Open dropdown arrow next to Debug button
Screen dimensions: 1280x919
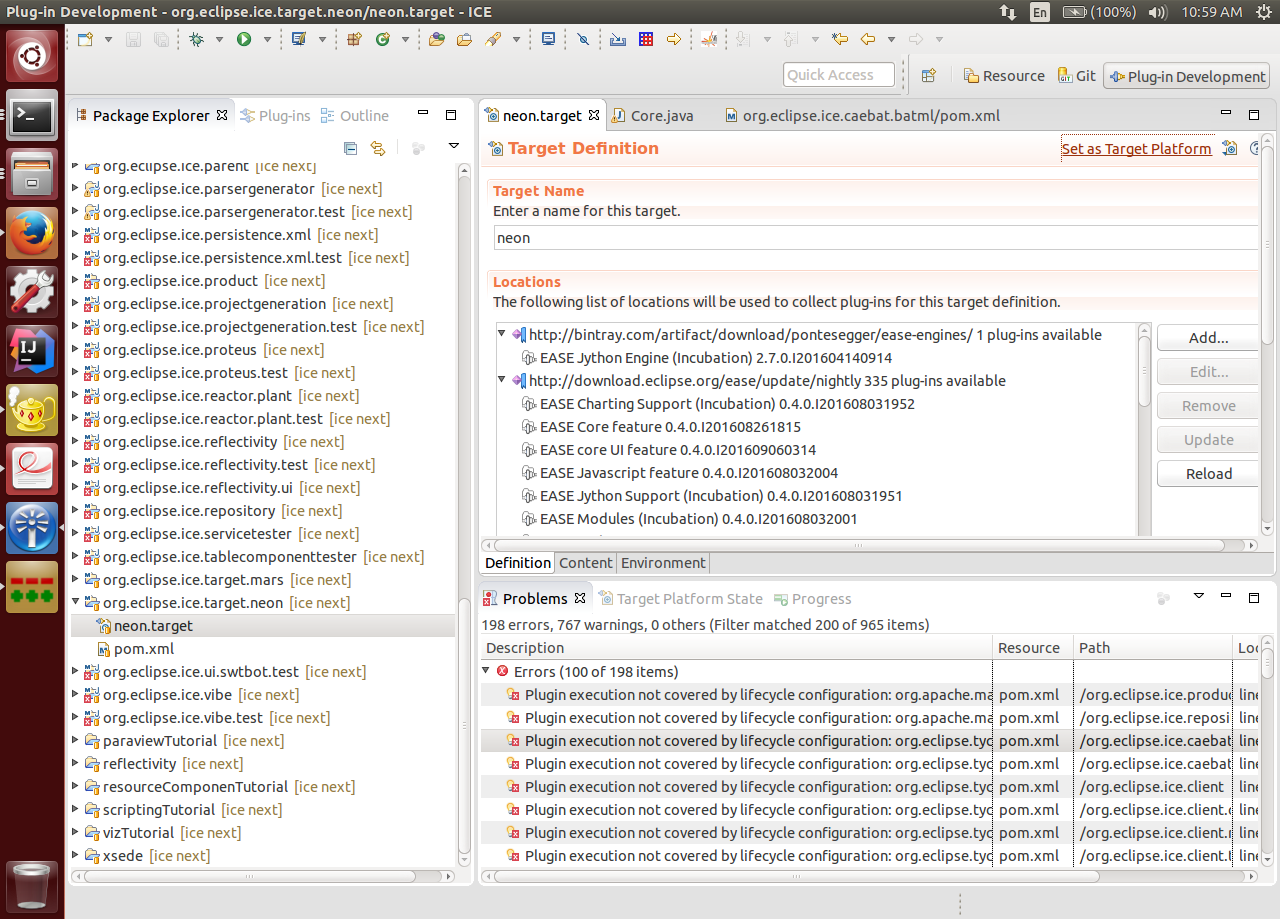tap(219, 39)
